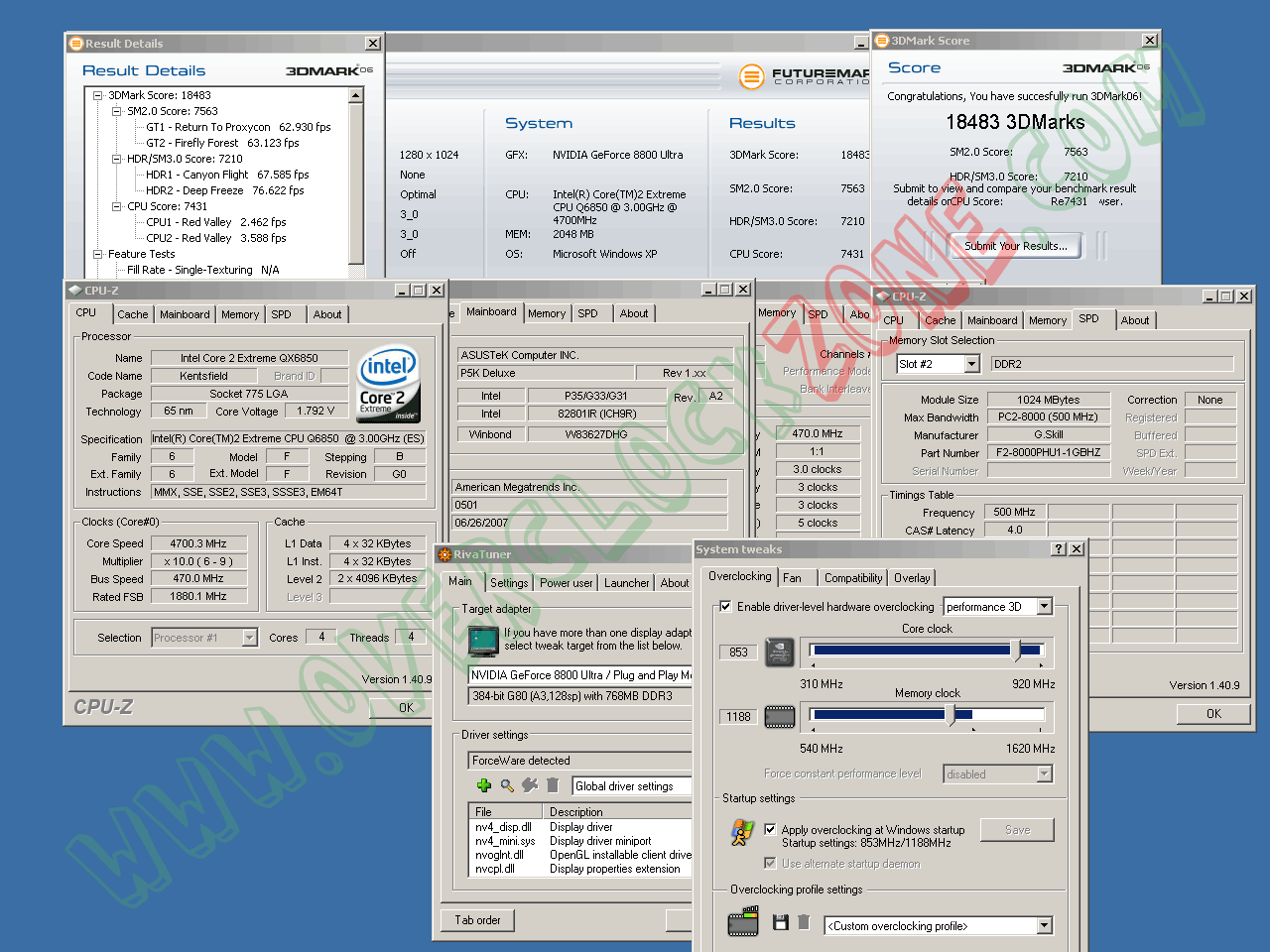Click the memory chip icon beside Memory clock

tap(780, 716)
